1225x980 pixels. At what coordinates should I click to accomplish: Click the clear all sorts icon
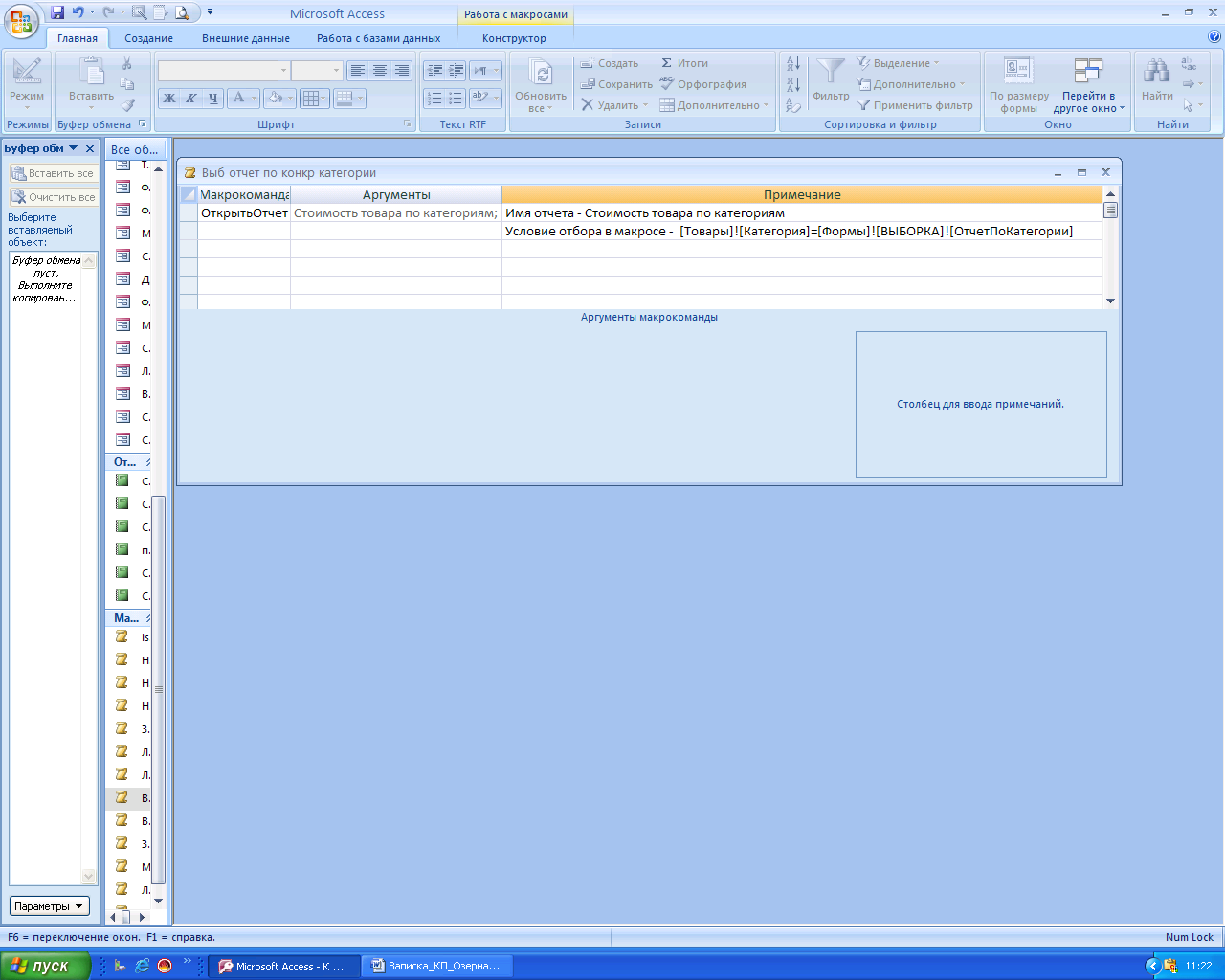(793, 105)
